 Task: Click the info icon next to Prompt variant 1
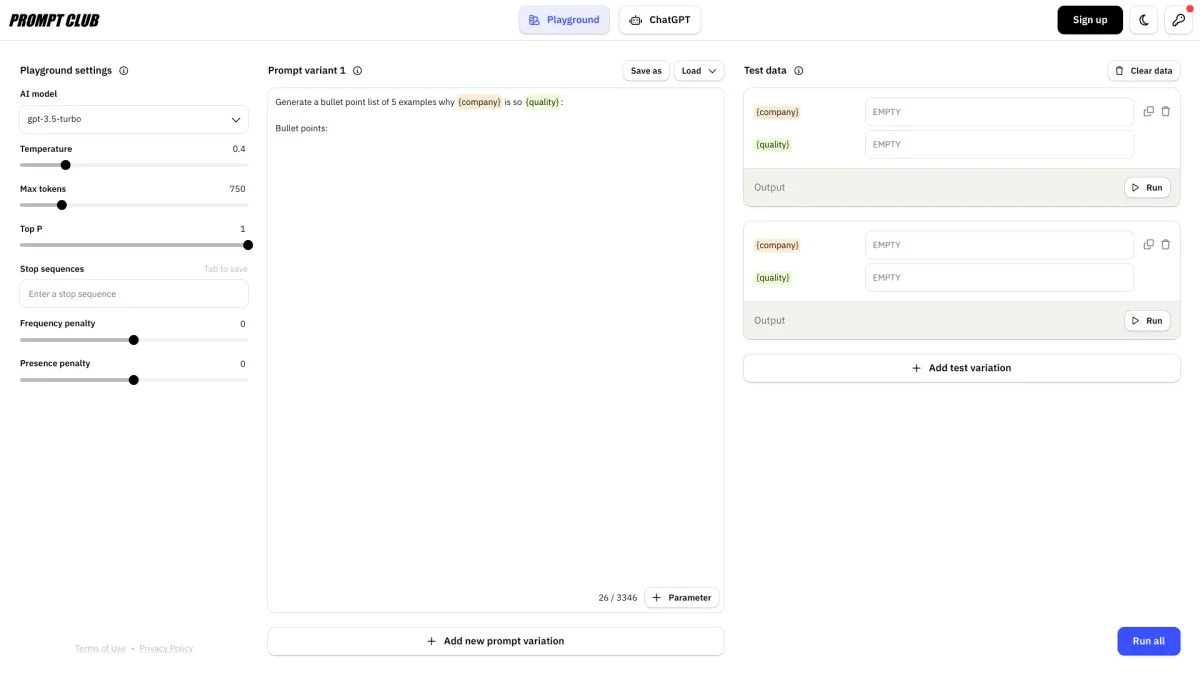pos(357,71)
